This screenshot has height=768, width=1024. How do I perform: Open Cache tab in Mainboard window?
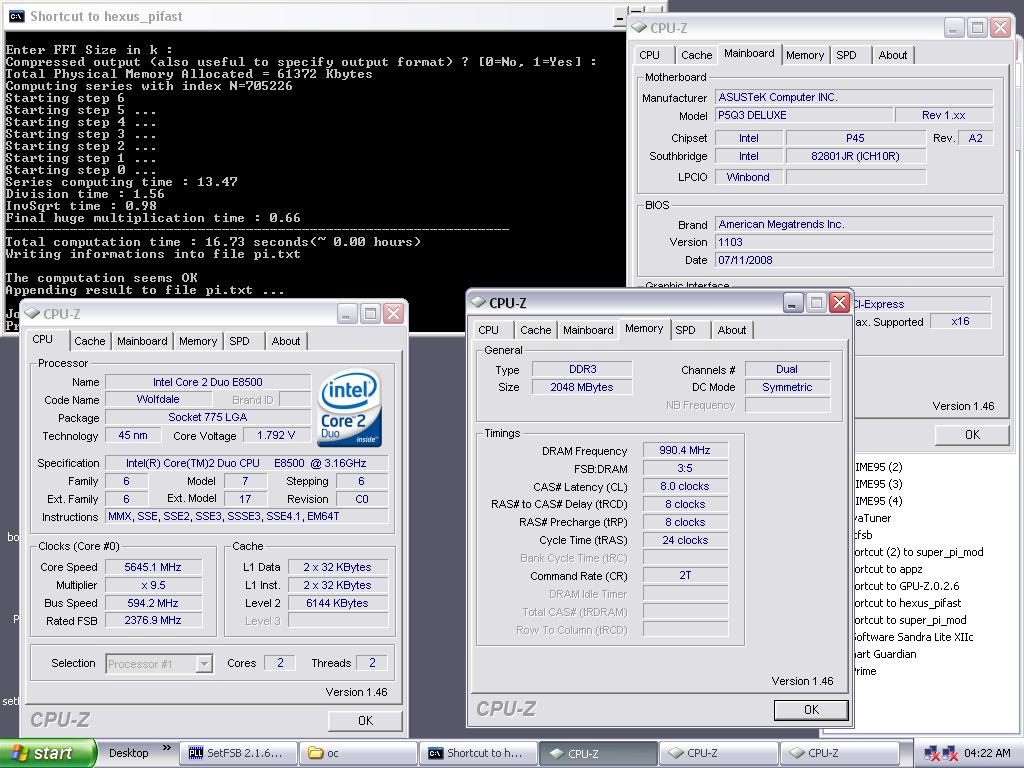pyautogui.click(x=696, y=55)
